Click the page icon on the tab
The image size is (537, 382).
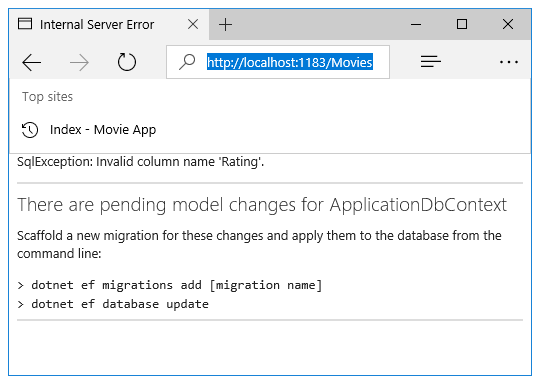25,24
